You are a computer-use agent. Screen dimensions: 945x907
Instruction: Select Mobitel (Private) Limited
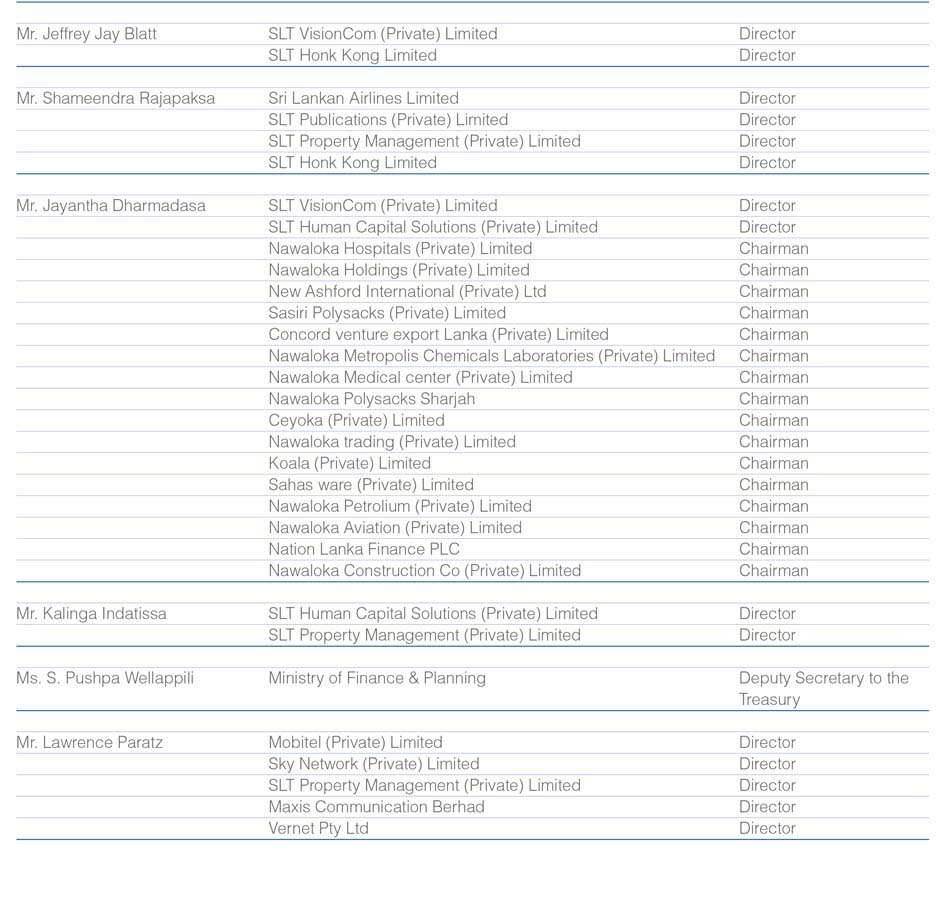356,742
